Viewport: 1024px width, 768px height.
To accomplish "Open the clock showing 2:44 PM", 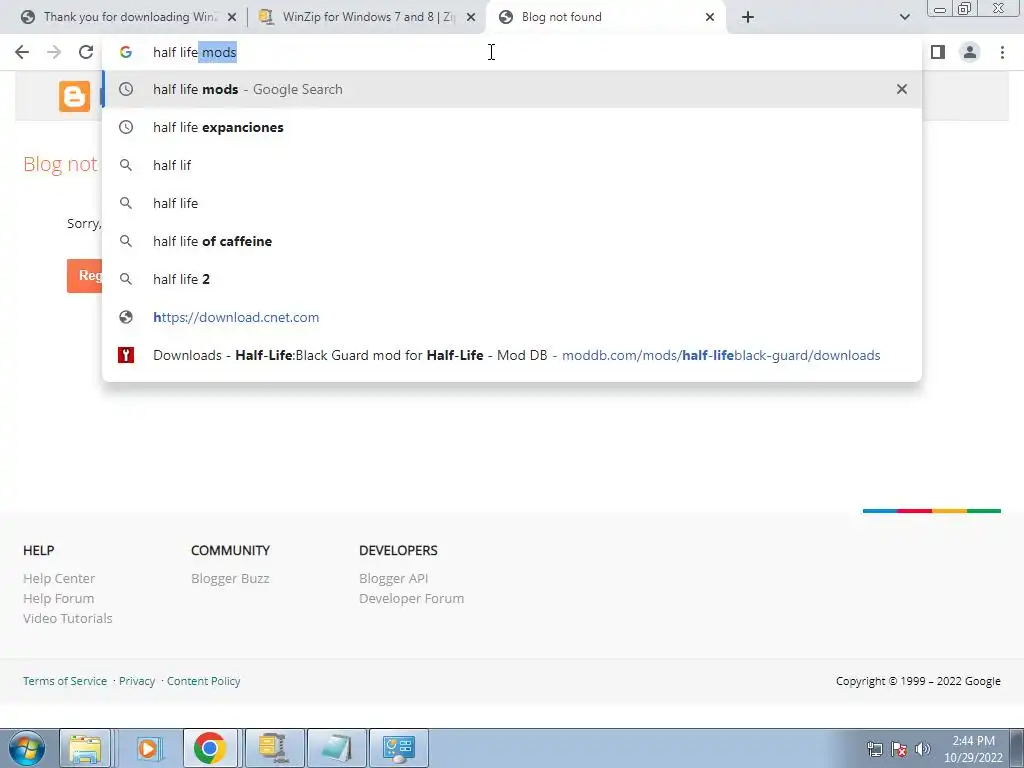I will pyautogui.click(x=973, y=749).
